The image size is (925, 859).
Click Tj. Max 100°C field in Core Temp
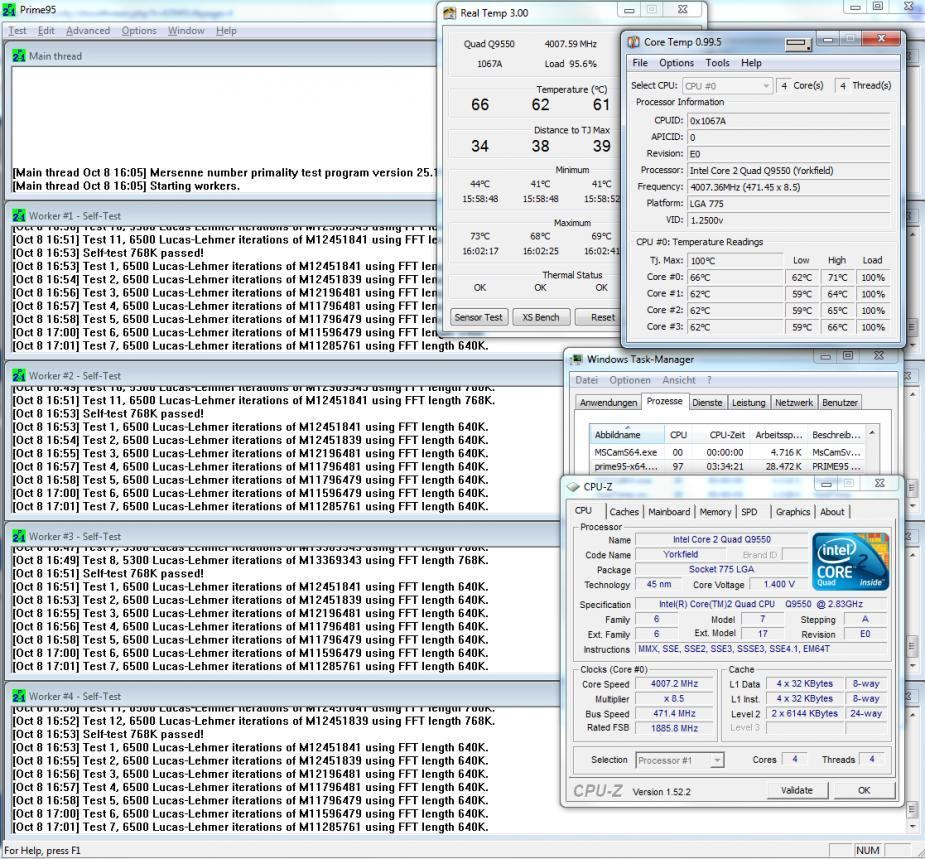(735, 261)
